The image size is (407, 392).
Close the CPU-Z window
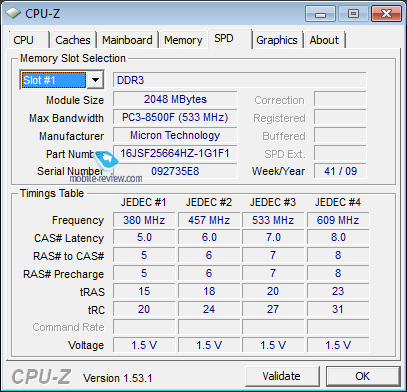[386, 14]
